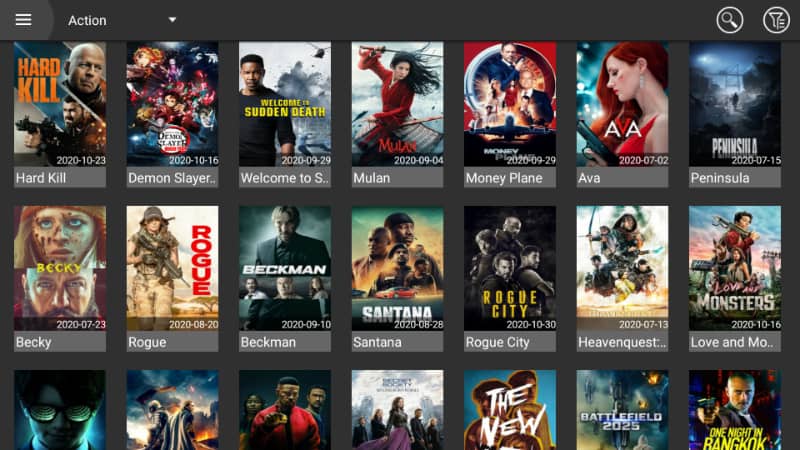Open the Santana movie poster
800x450 pixels.
click(x=397, y=268)
